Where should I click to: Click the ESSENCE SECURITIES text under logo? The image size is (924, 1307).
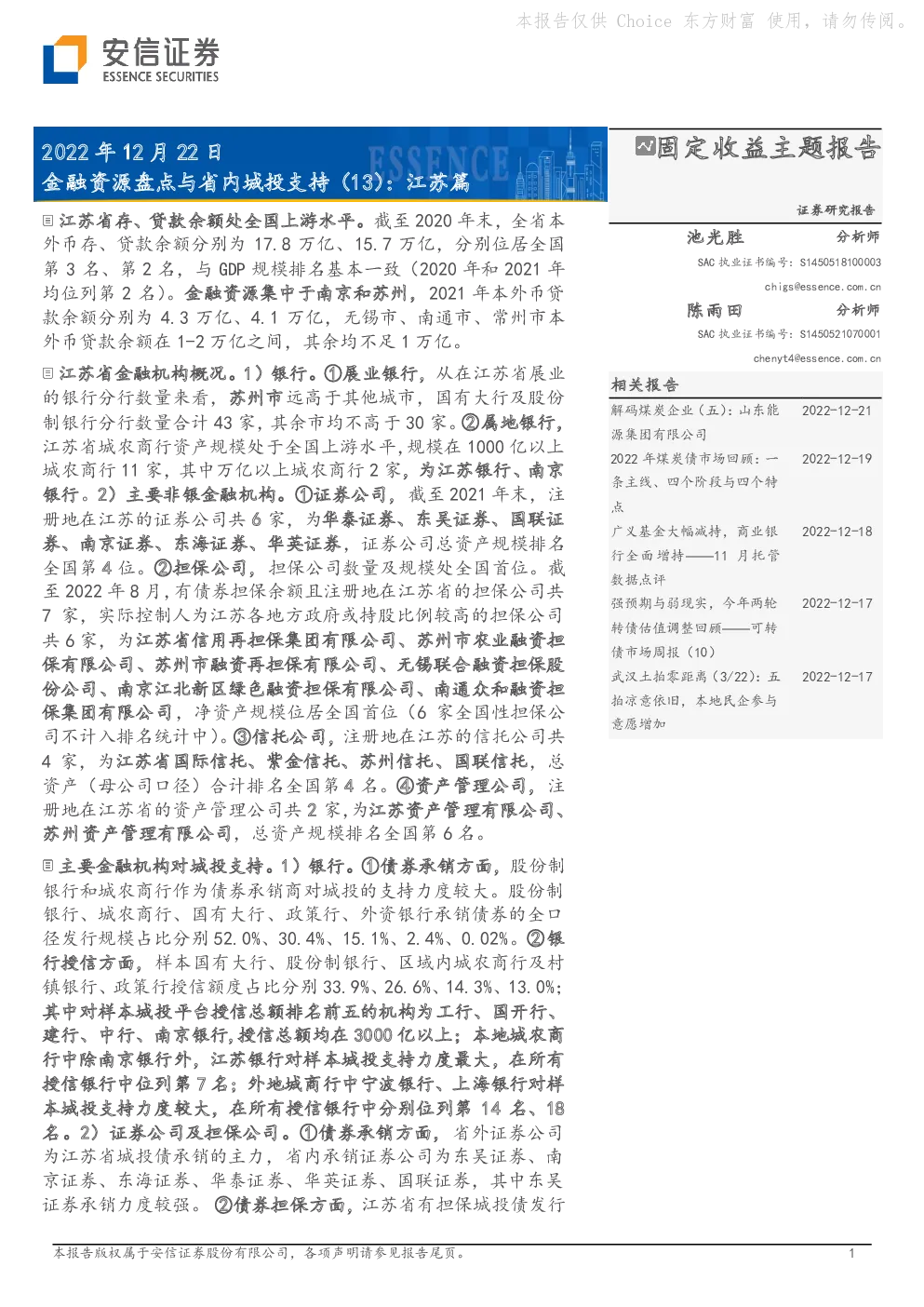161,76
